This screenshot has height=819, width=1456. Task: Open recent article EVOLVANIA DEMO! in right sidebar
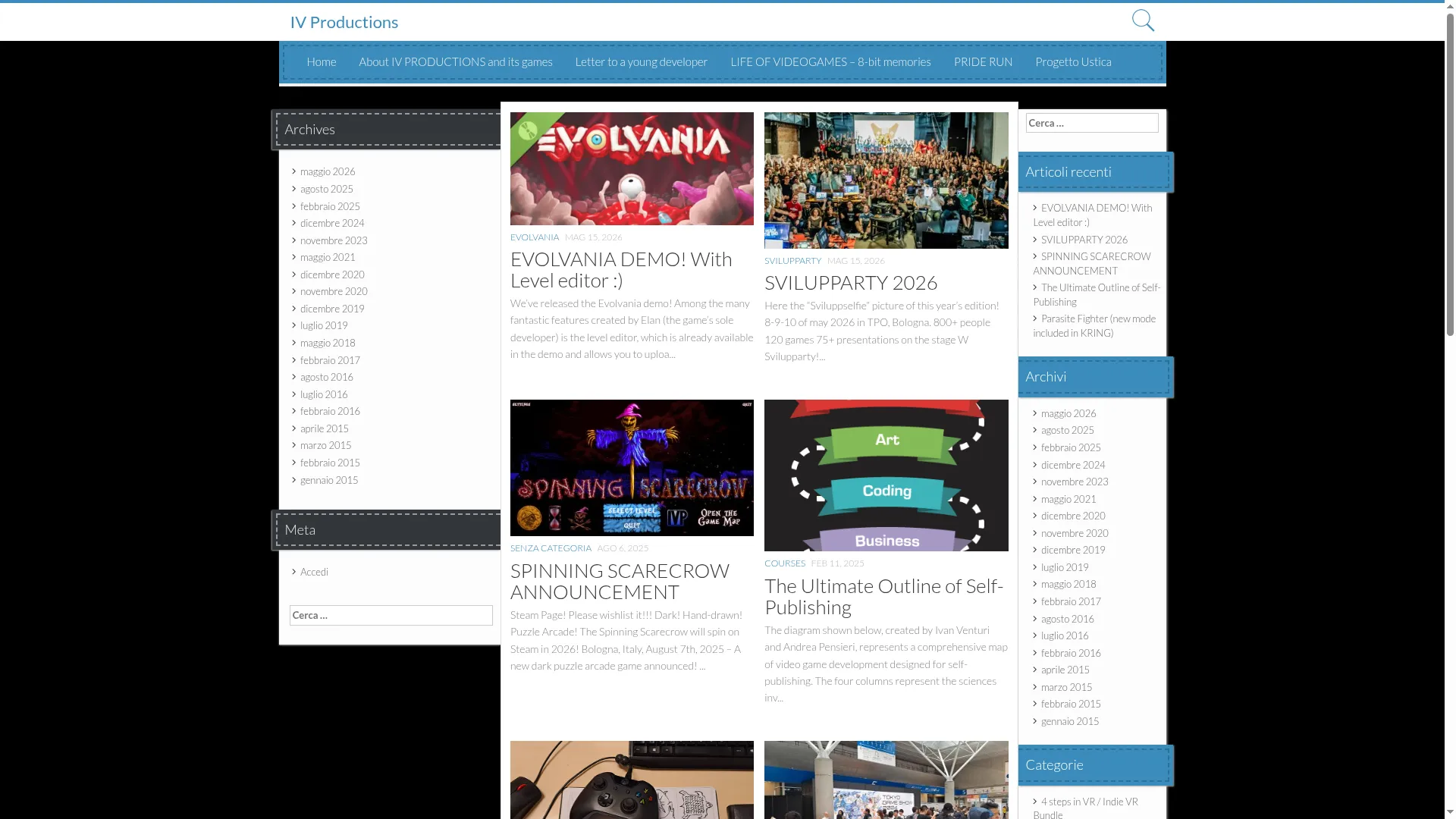point(1093,215)
